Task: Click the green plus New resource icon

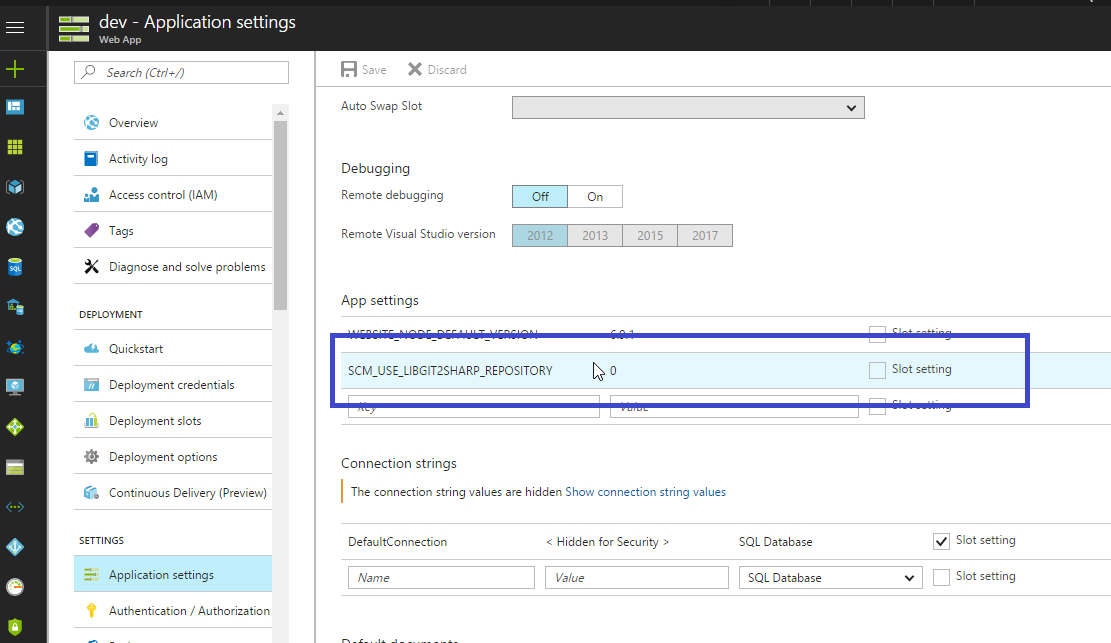Action: click(x=15, y=69)
